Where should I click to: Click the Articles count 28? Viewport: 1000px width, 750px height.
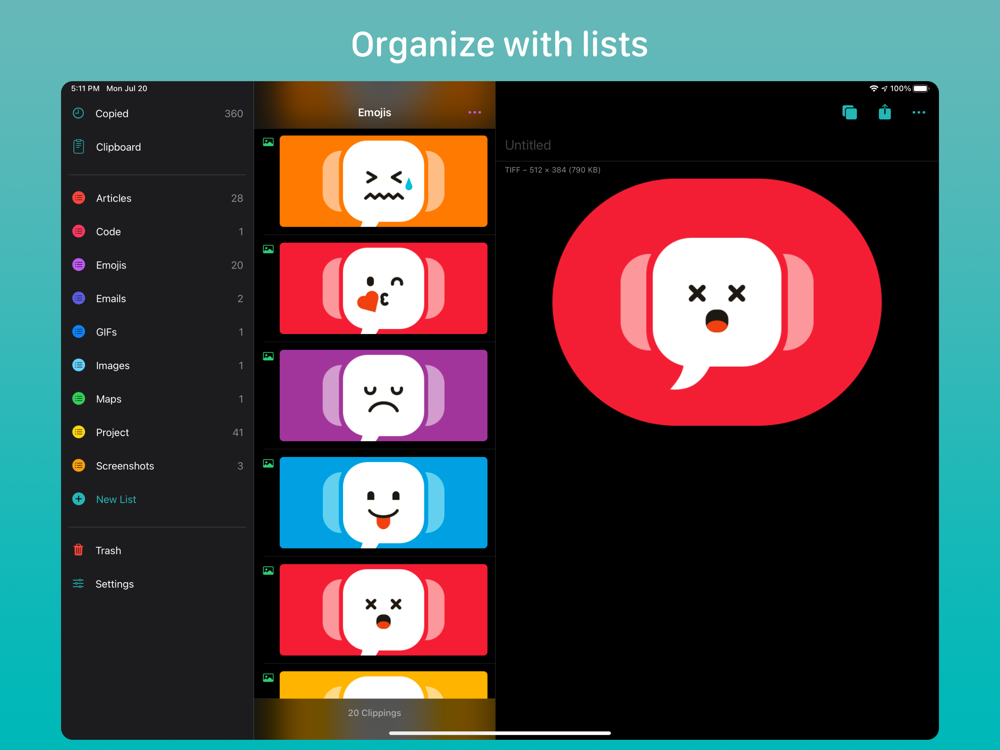pyautogui.click(x=237, y=198)
